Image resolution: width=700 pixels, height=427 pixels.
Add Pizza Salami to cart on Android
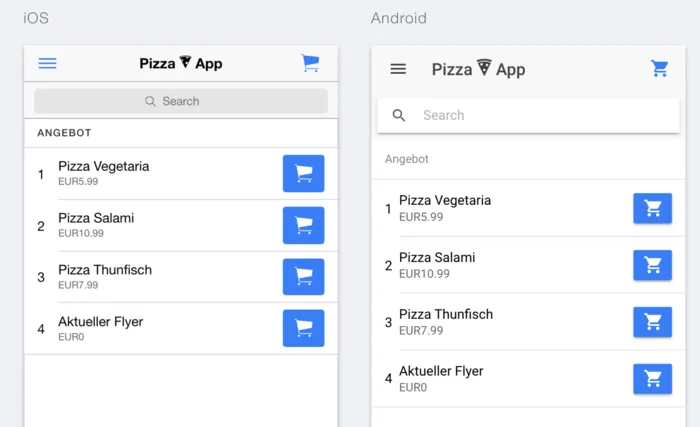652,265
